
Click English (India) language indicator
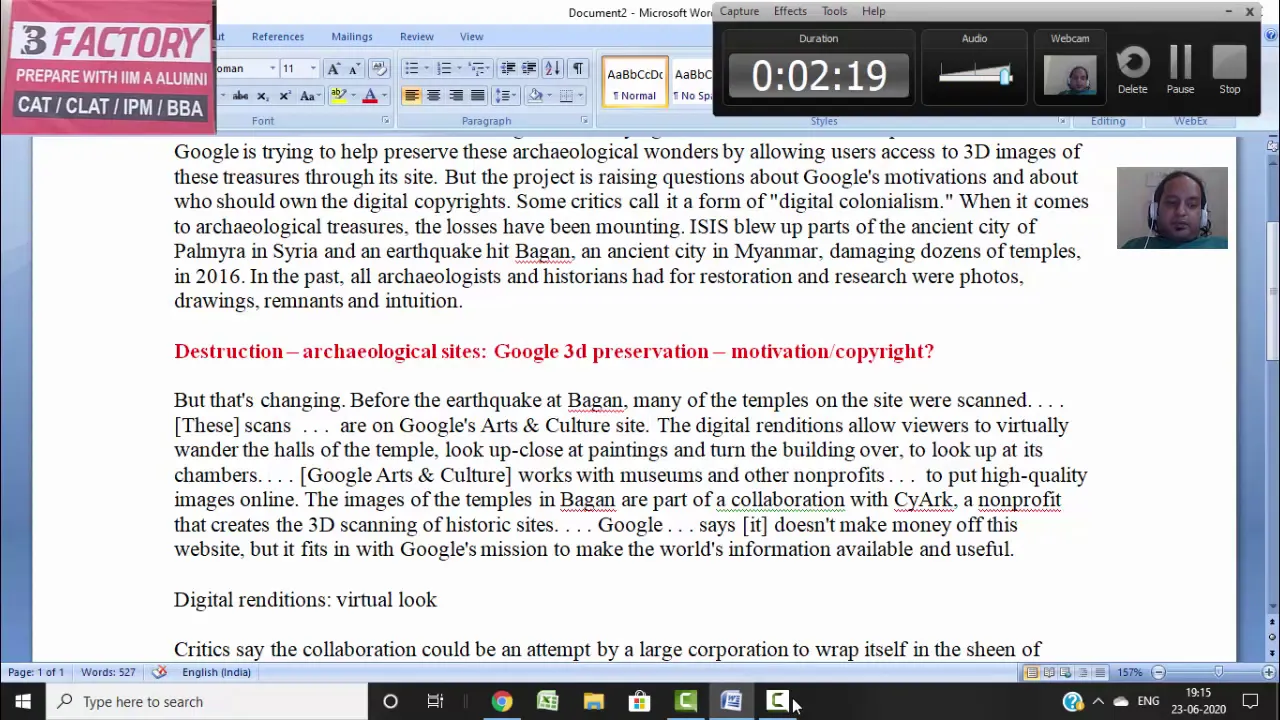(216, 672)
